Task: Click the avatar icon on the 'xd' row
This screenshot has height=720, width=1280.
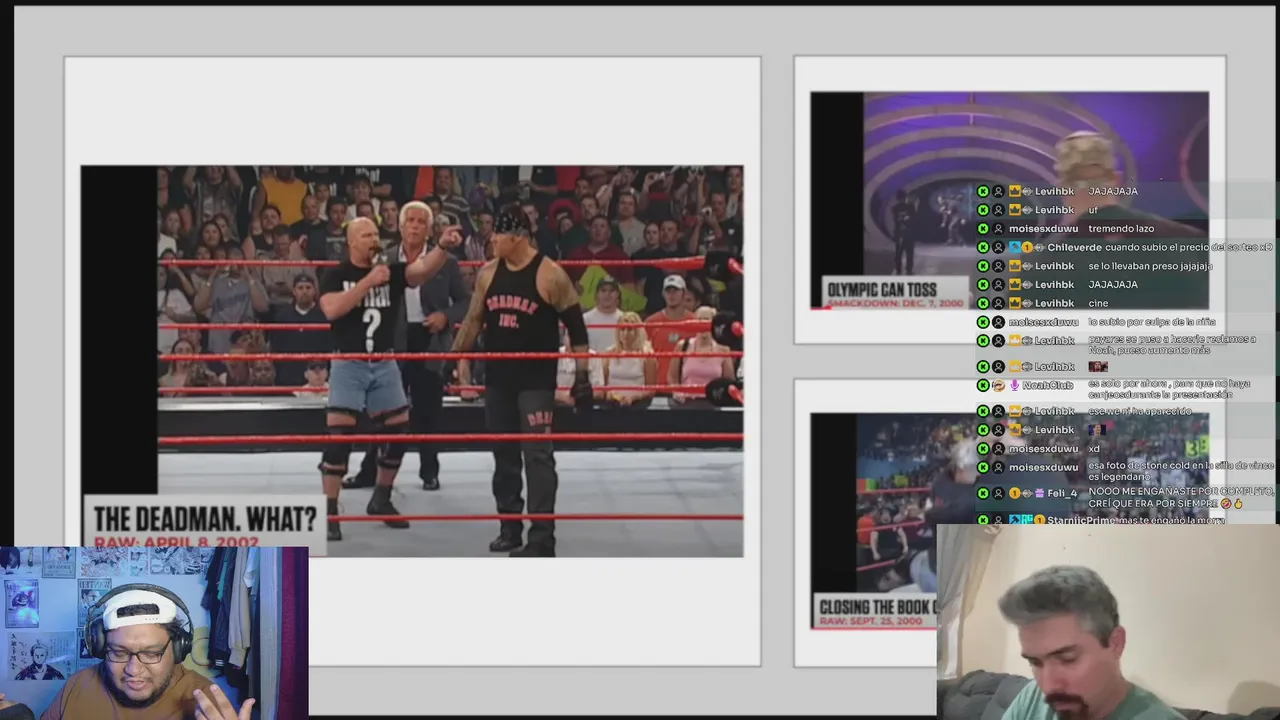Action: (998, 449)
